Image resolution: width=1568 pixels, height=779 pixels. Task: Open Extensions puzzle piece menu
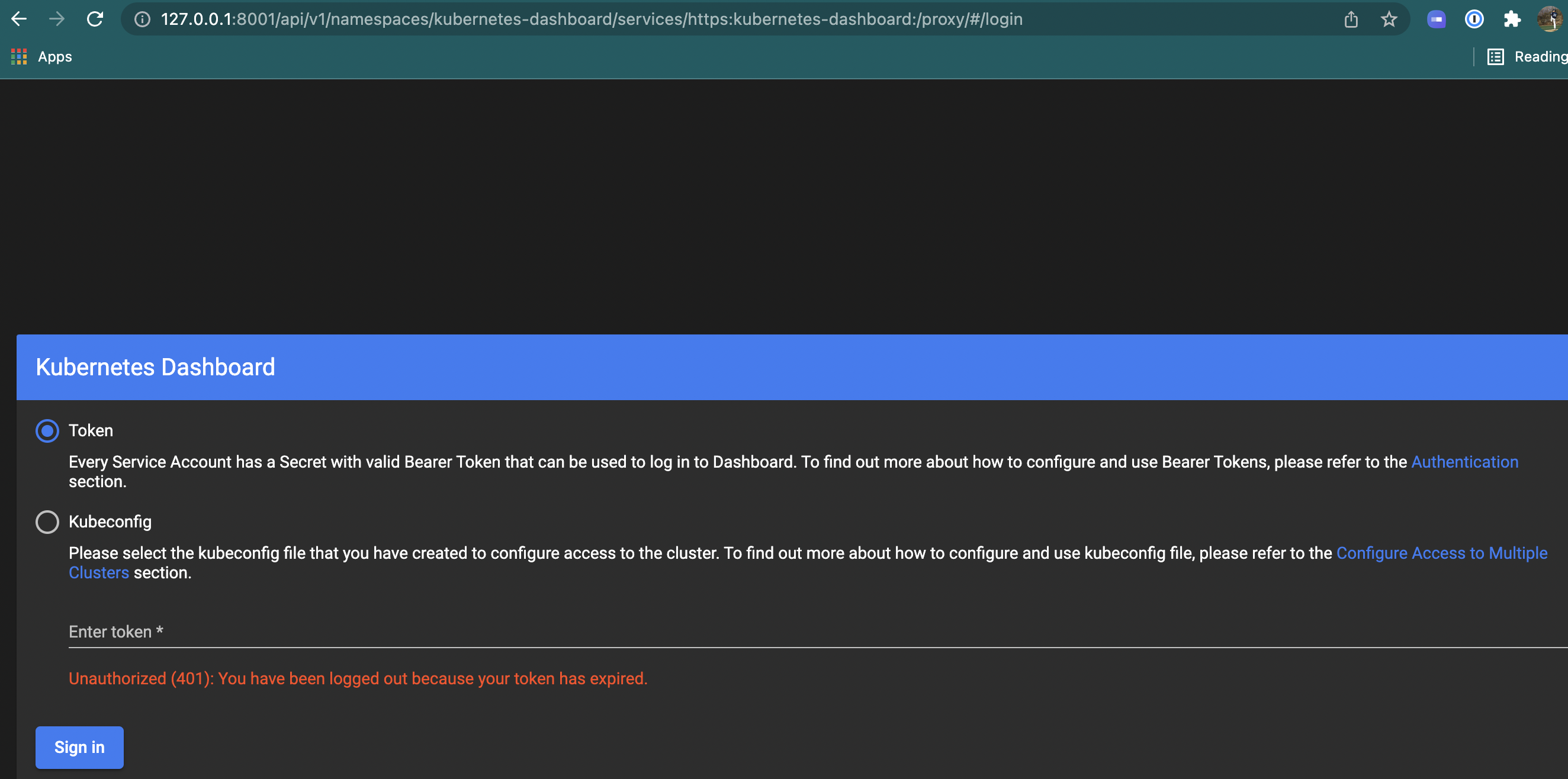coord(1512,20)
